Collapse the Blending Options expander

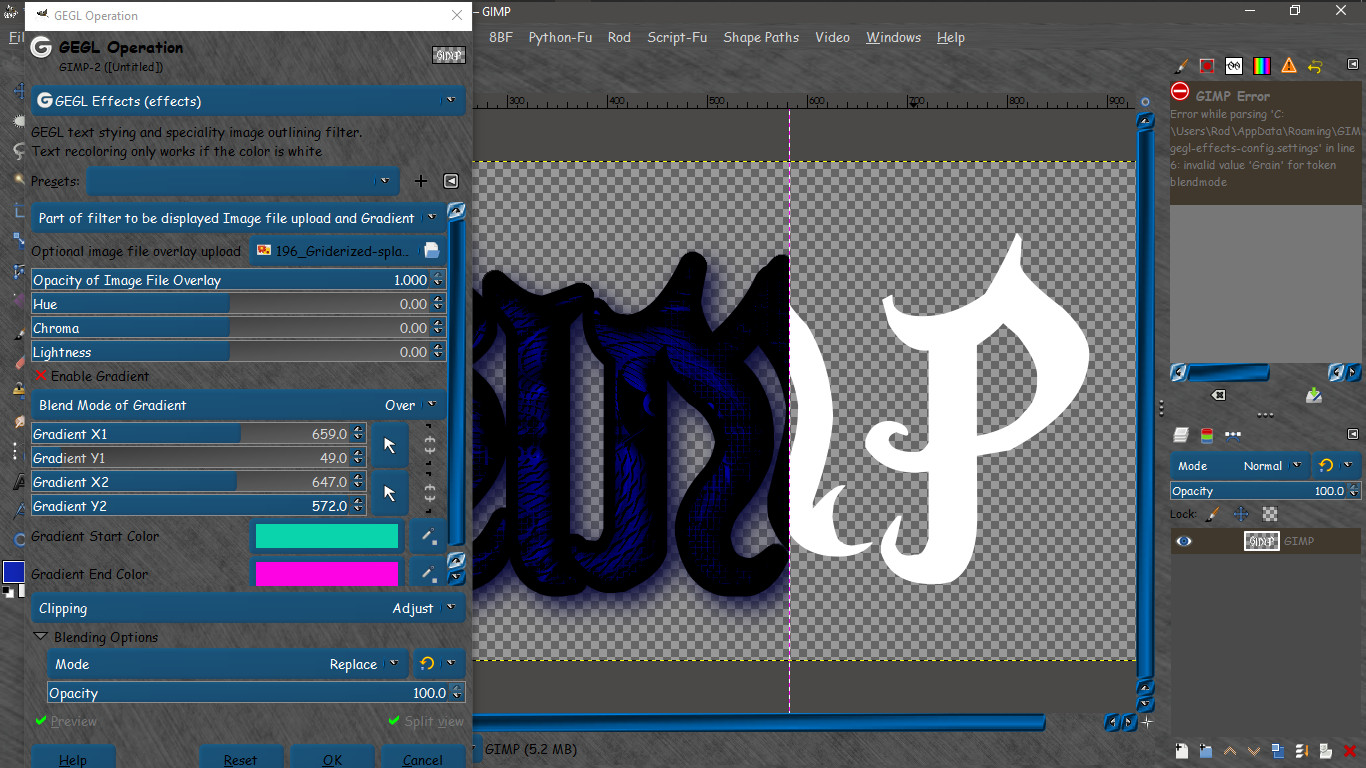pyautogui.click(x=41, y=637)
